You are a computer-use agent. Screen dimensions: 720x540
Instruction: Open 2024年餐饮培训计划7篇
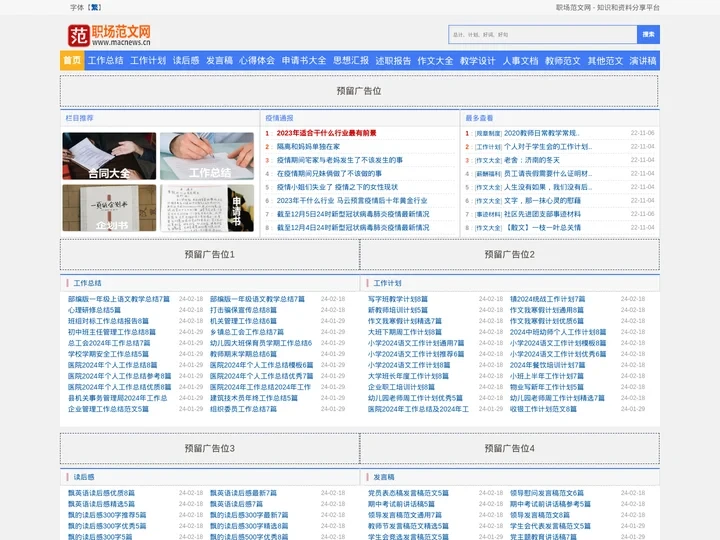pos(547,365)
